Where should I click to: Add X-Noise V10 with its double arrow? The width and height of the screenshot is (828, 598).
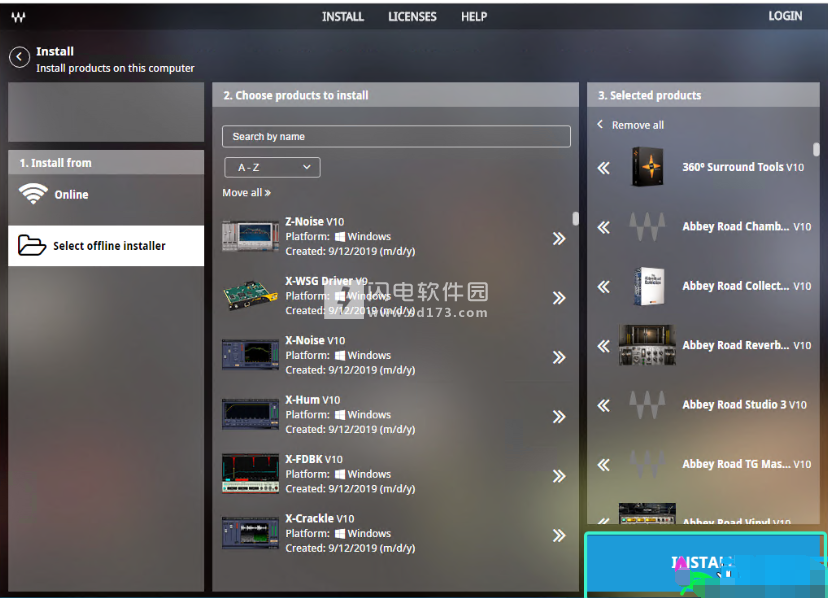click(x=559, y=358)
